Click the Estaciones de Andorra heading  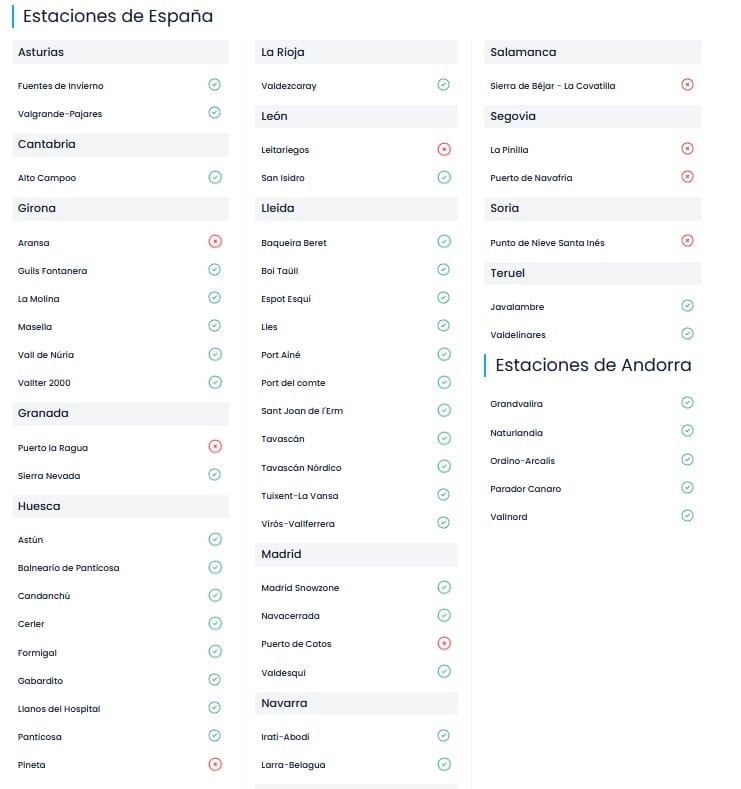click(x=593, y=365)
